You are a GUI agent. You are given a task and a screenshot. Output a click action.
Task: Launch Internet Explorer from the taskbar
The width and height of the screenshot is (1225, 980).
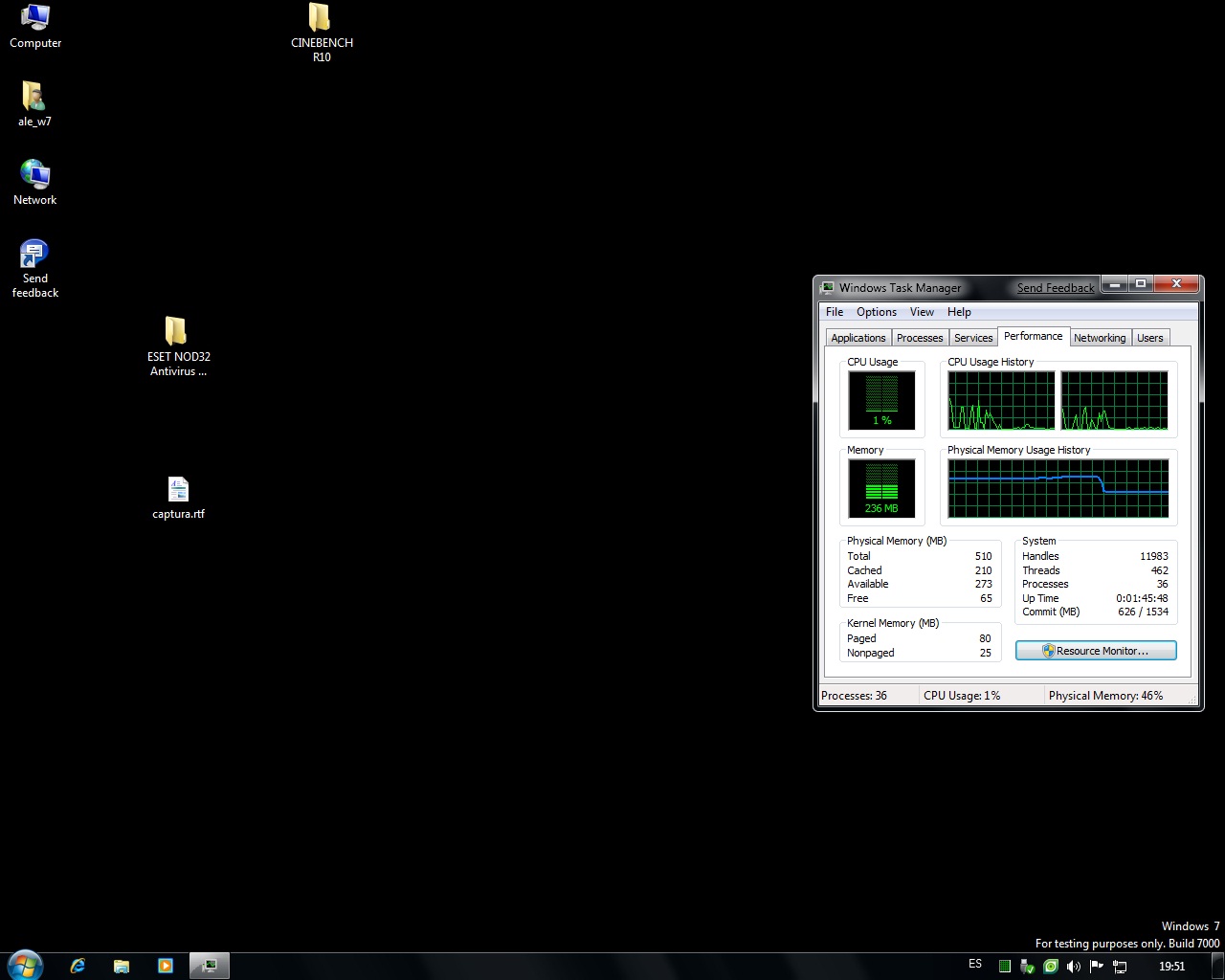pyautogui.click(x=78, y=966)
